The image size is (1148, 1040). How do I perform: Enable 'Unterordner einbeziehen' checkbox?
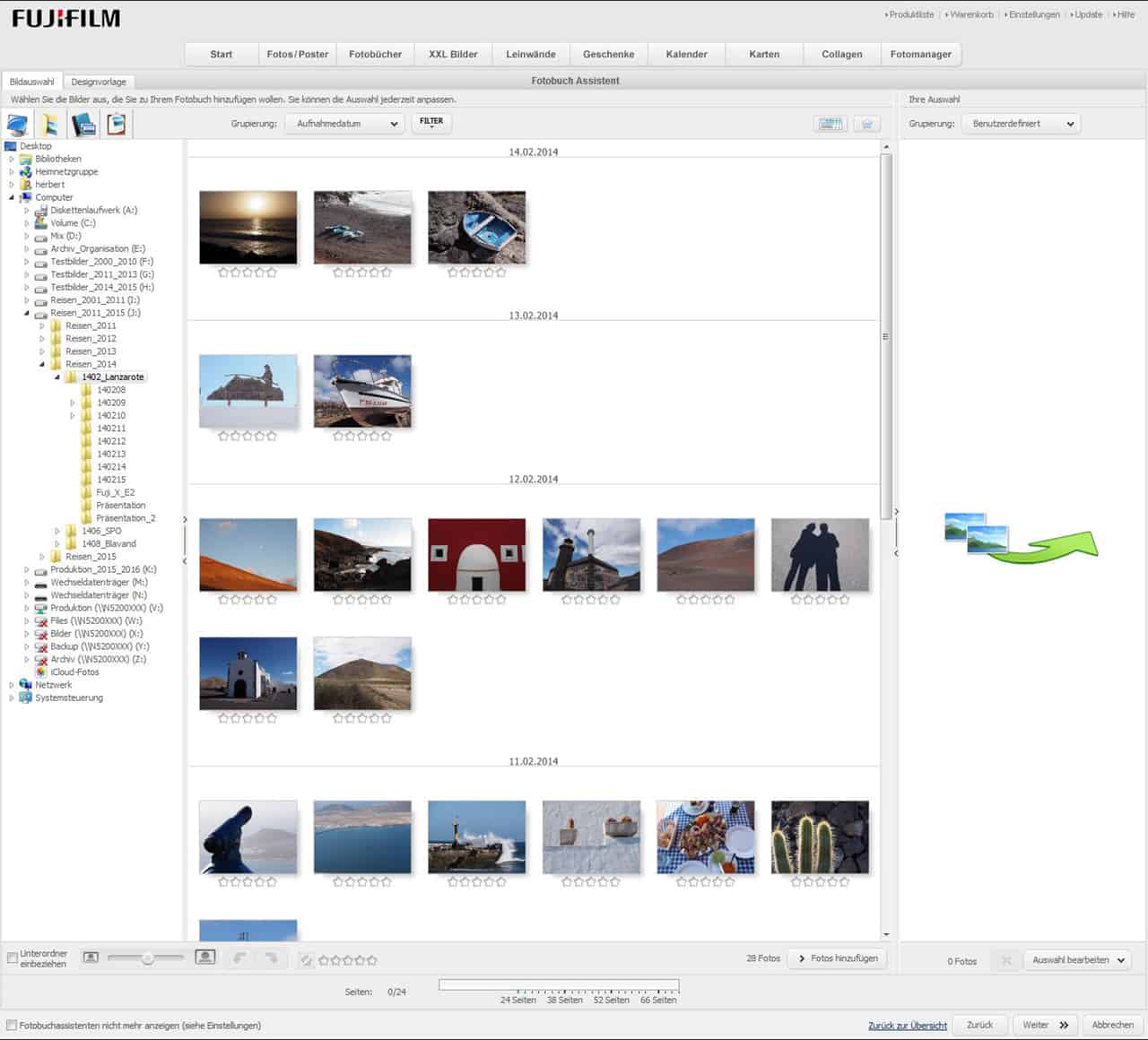(13, 958)
